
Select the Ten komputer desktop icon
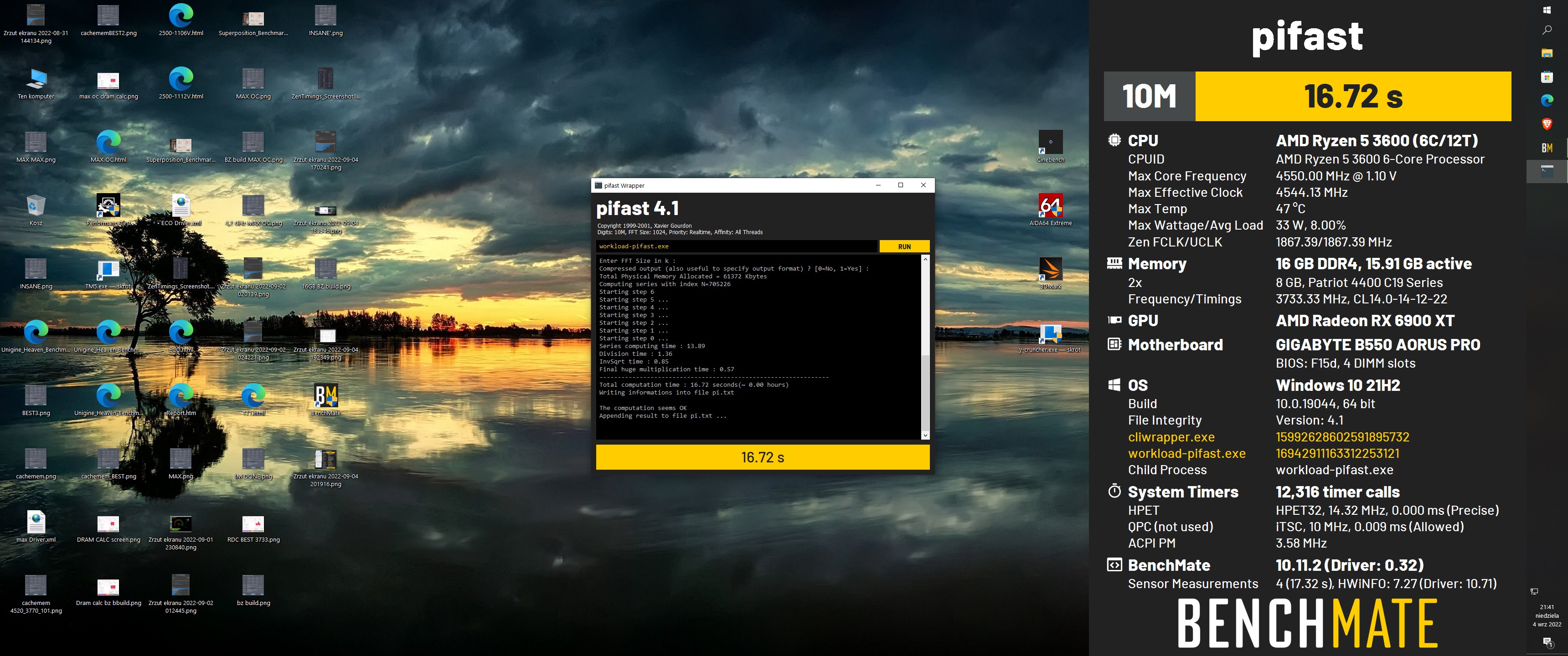(x=36, y=83)
